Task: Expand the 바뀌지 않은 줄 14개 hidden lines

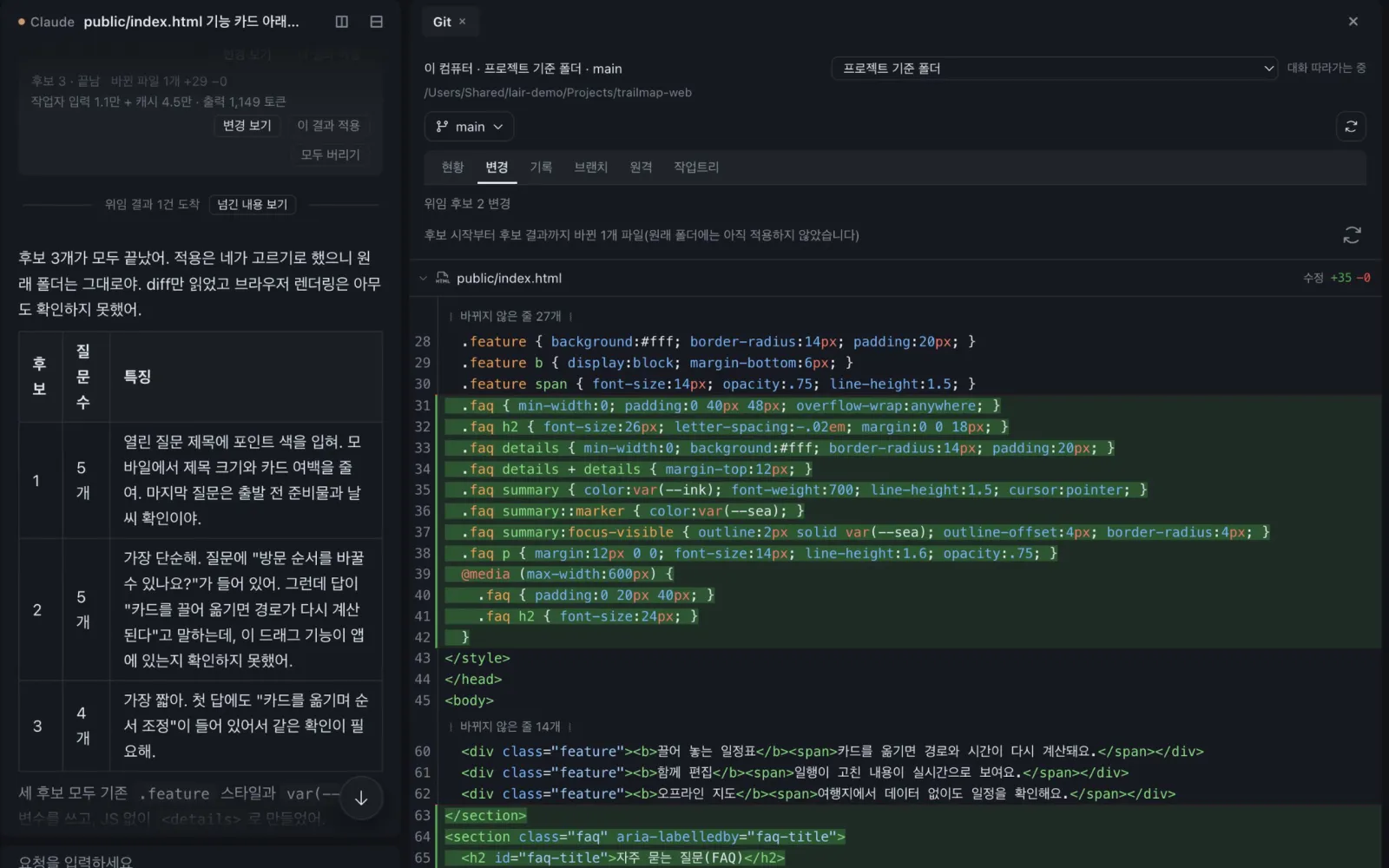Action: pyautogui.click(x=510, y=727)
